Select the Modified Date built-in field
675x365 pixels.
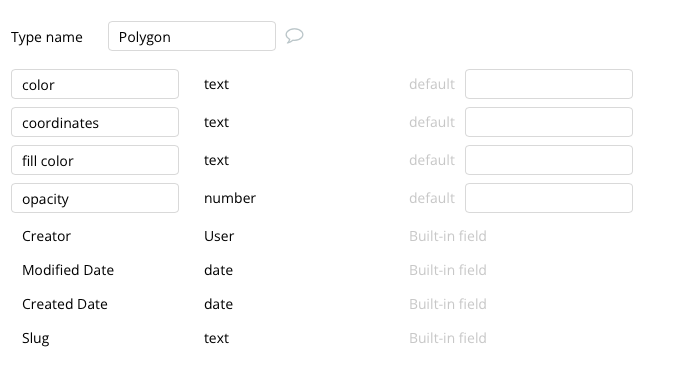(x=254, y=270)
